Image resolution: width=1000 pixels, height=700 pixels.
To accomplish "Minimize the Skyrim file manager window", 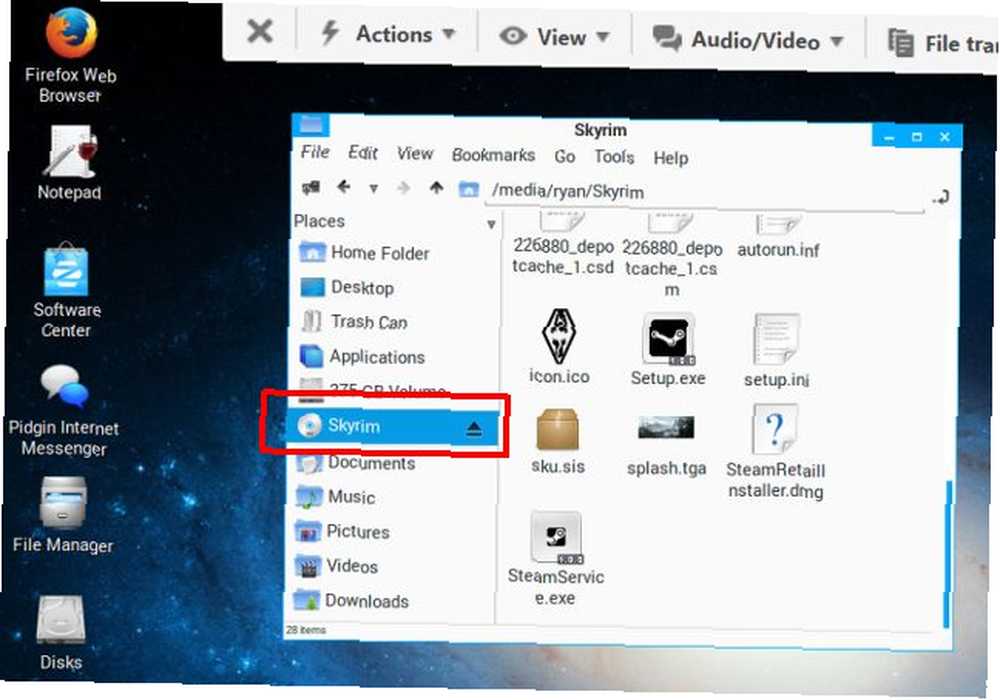I will point(890,137).
